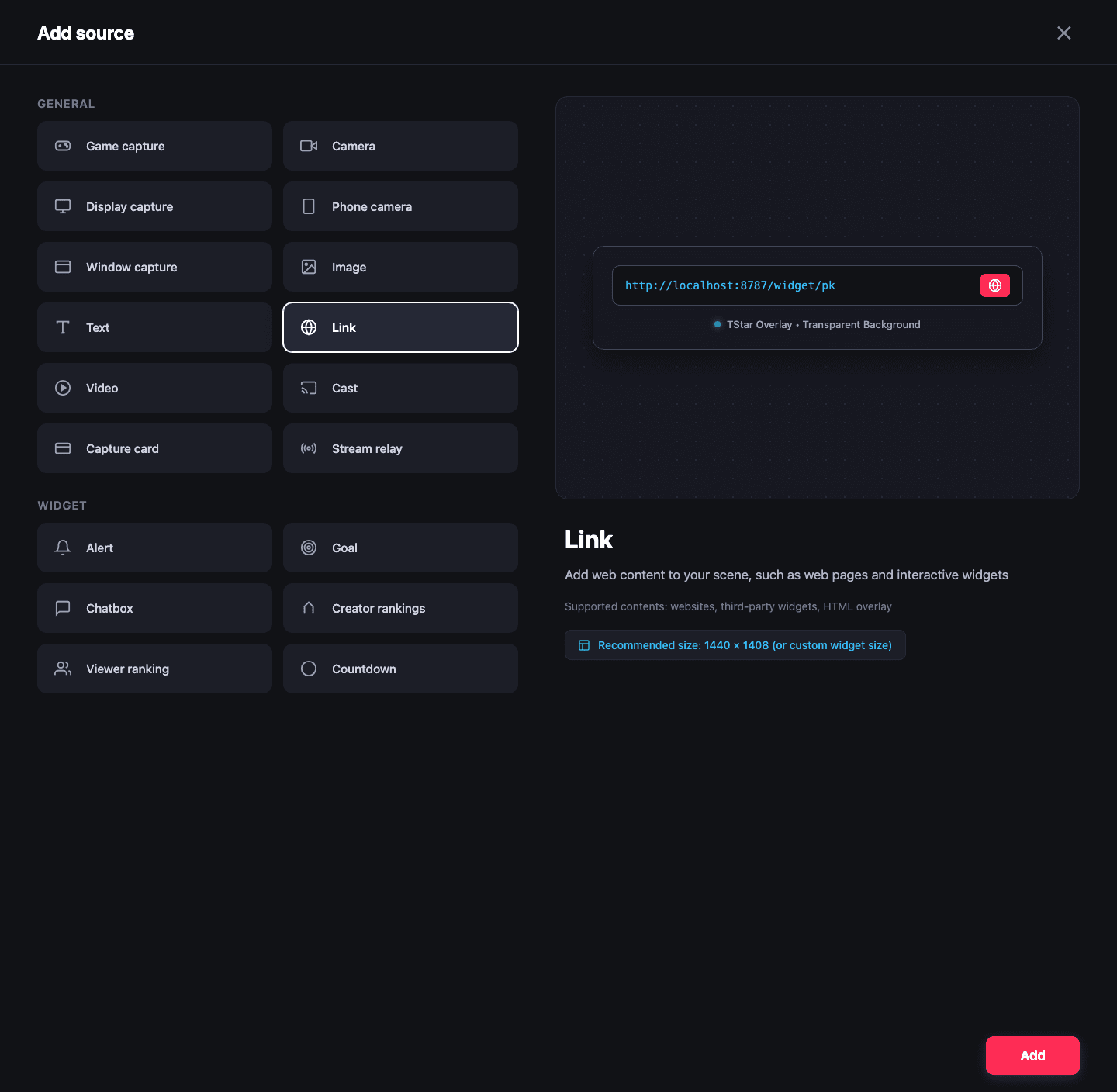The height and width of the screenshot is (1092, 1117).
Task: Click the Image picture icon
Action: coord(309,267)
